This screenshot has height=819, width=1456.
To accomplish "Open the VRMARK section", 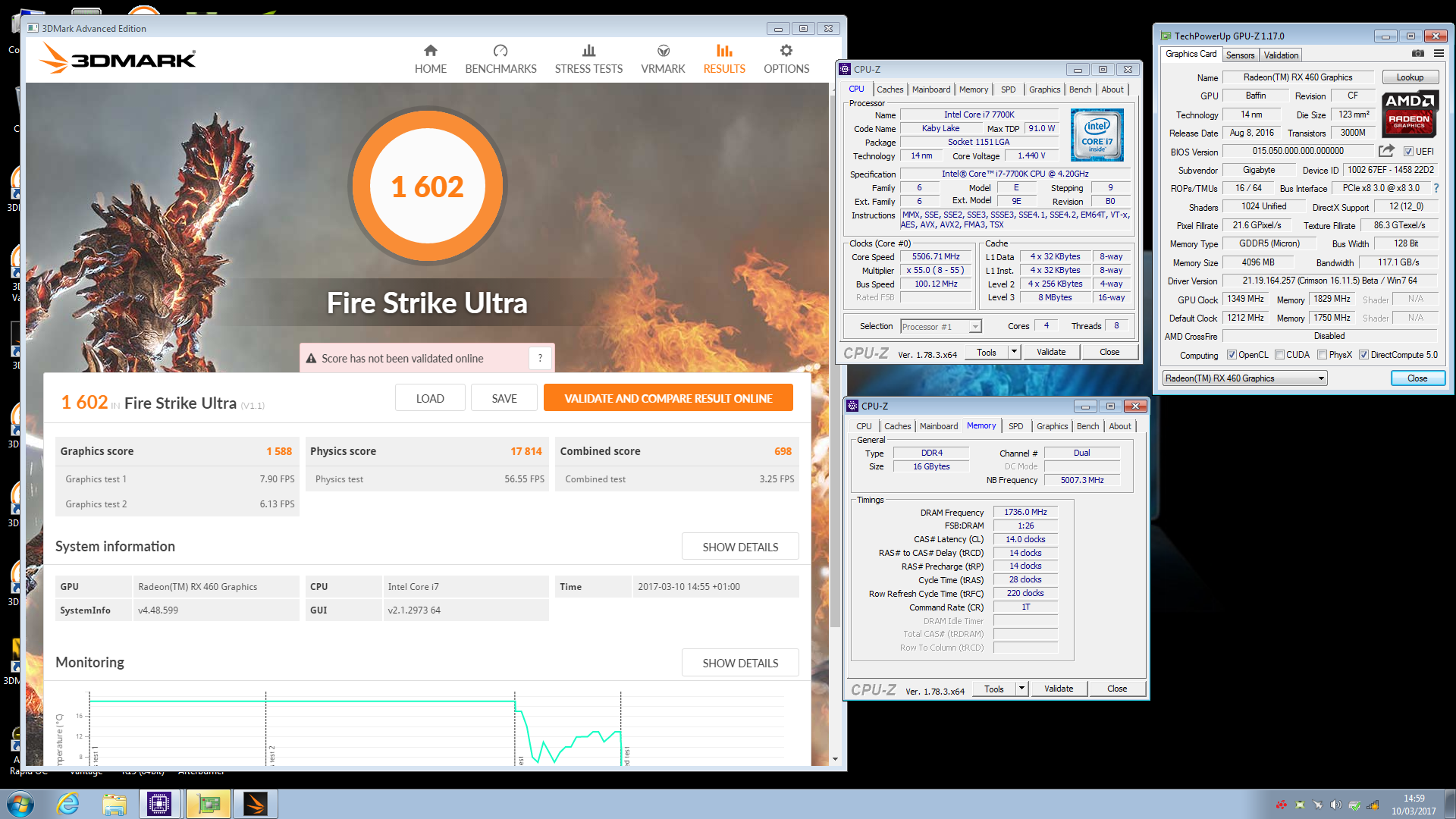I will pos(663,59).
